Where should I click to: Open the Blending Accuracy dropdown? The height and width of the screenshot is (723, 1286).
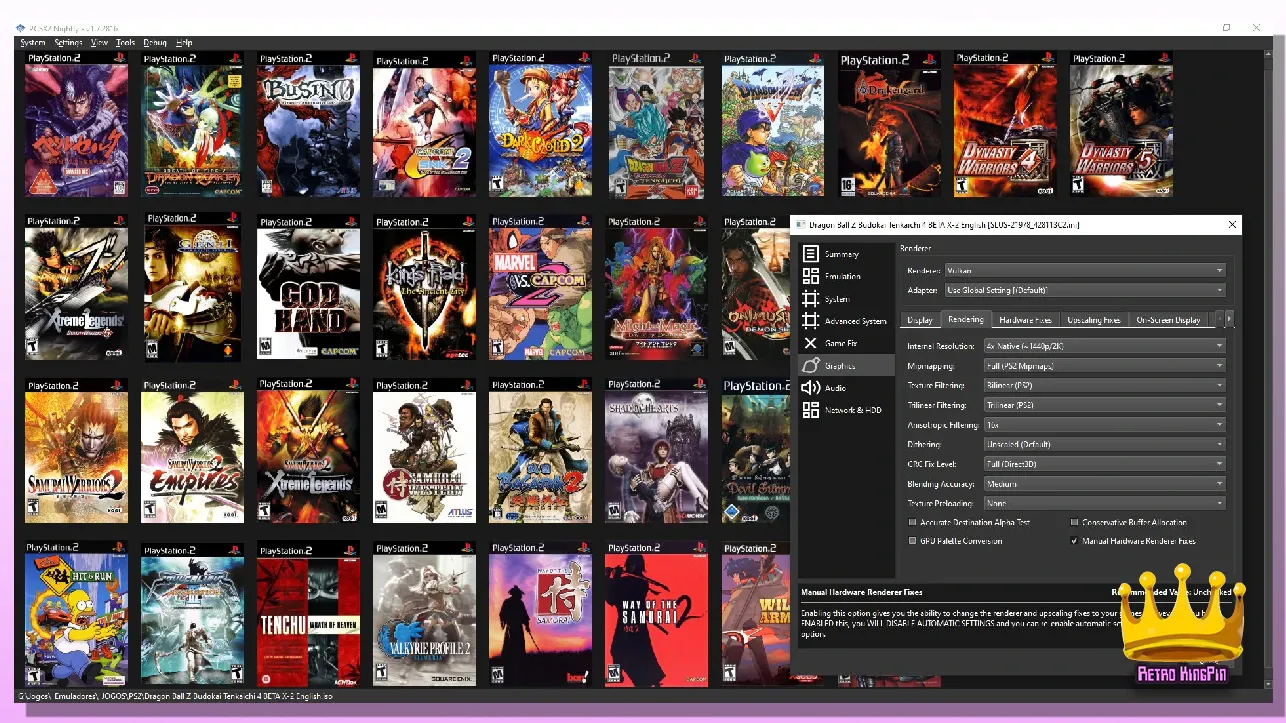click(1104, 484)
